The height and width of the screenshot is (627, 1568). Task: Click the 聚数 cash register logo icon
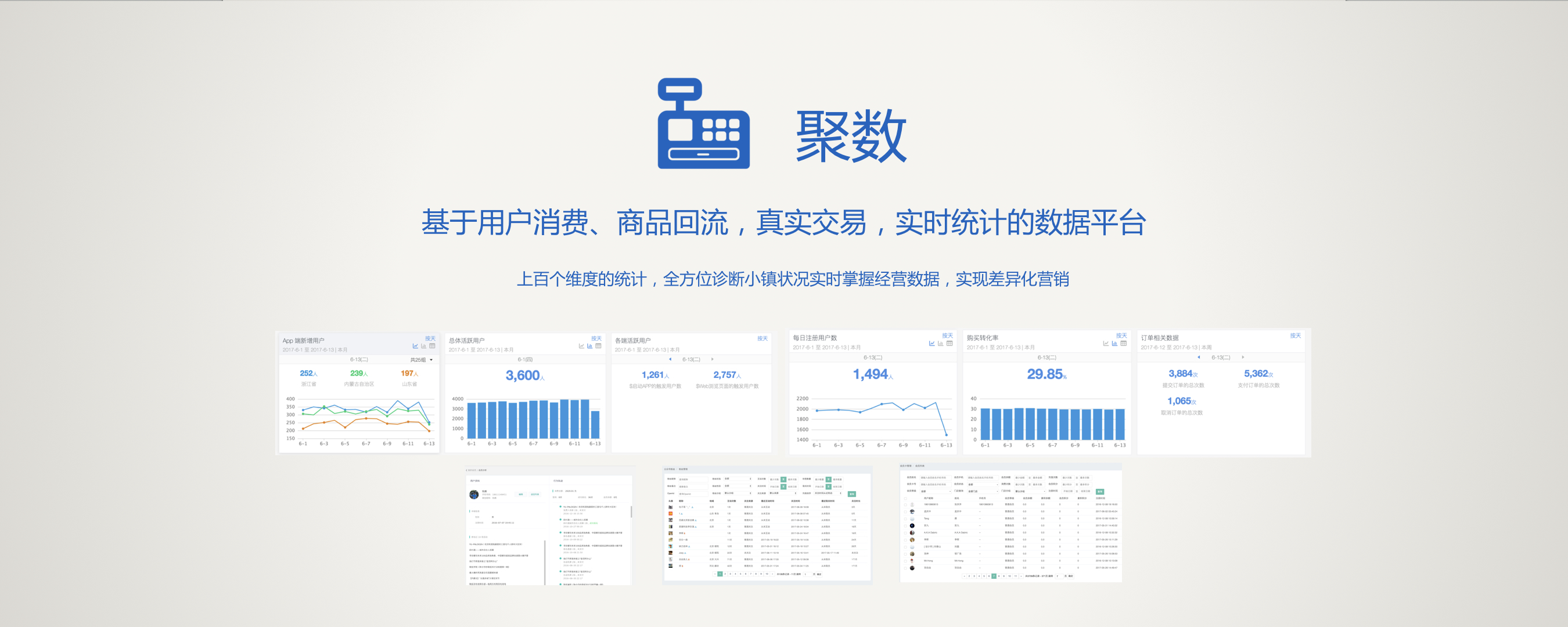tap(704, 123)
